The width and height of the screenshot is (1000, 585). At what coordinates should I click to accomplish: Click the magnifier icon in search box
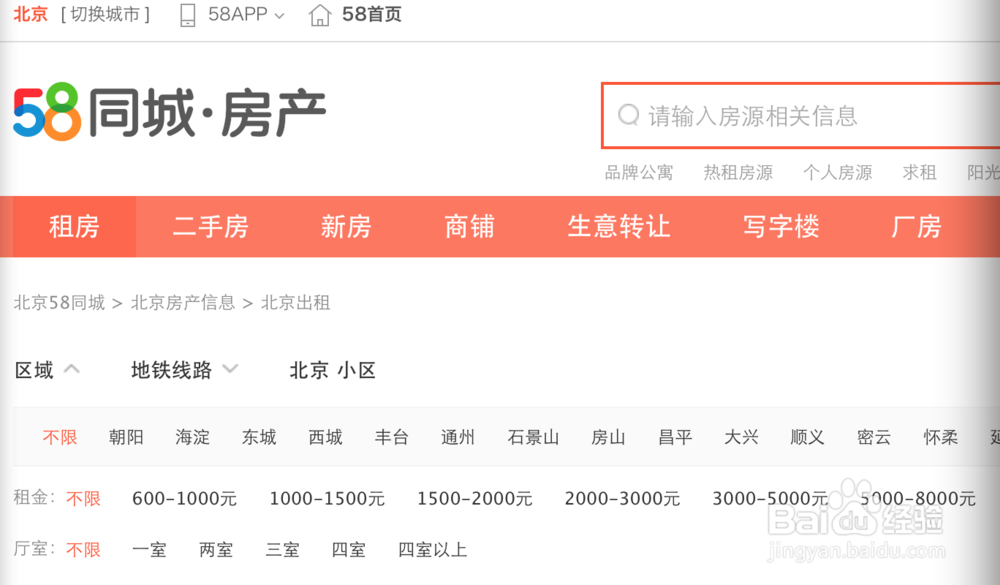click(628, 115)
